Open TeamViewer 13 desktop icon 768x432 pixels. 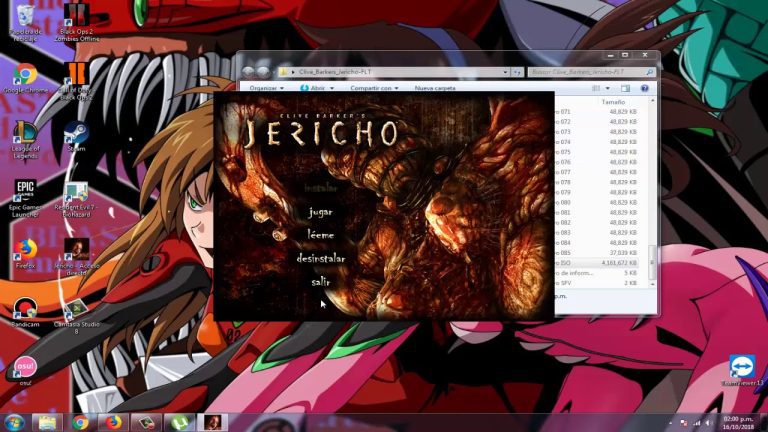pyautogui.click(x=743, y=371)
